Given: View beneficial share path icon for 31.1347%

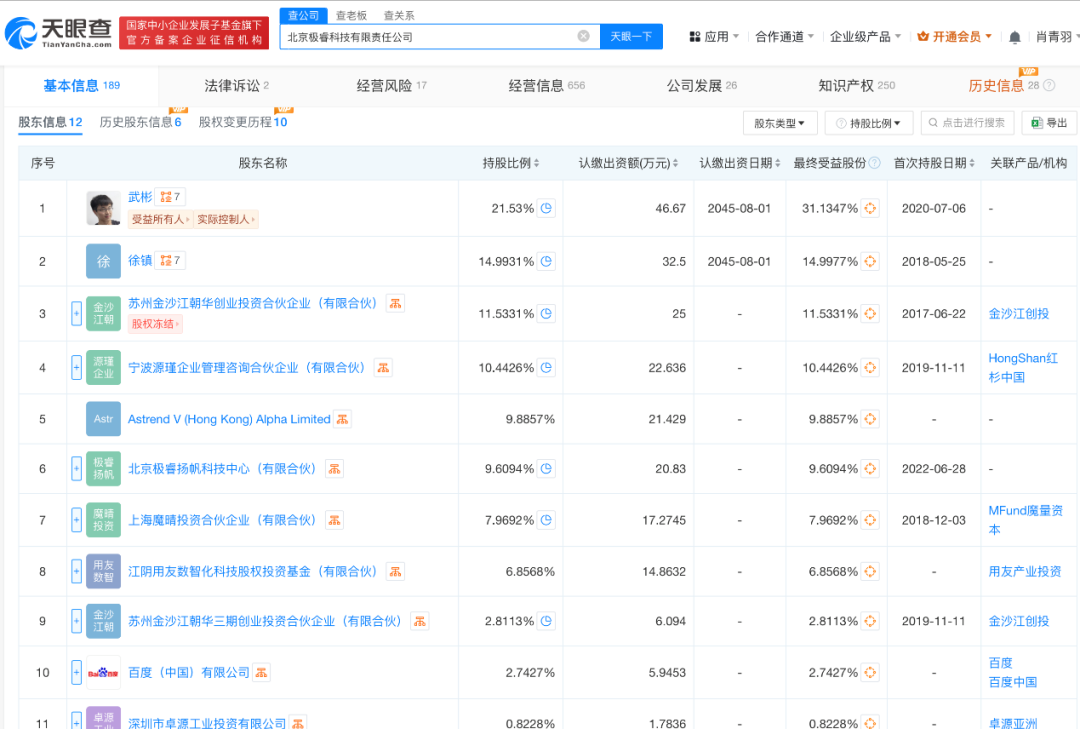Looking at the screenshot, I should [870, 208].
